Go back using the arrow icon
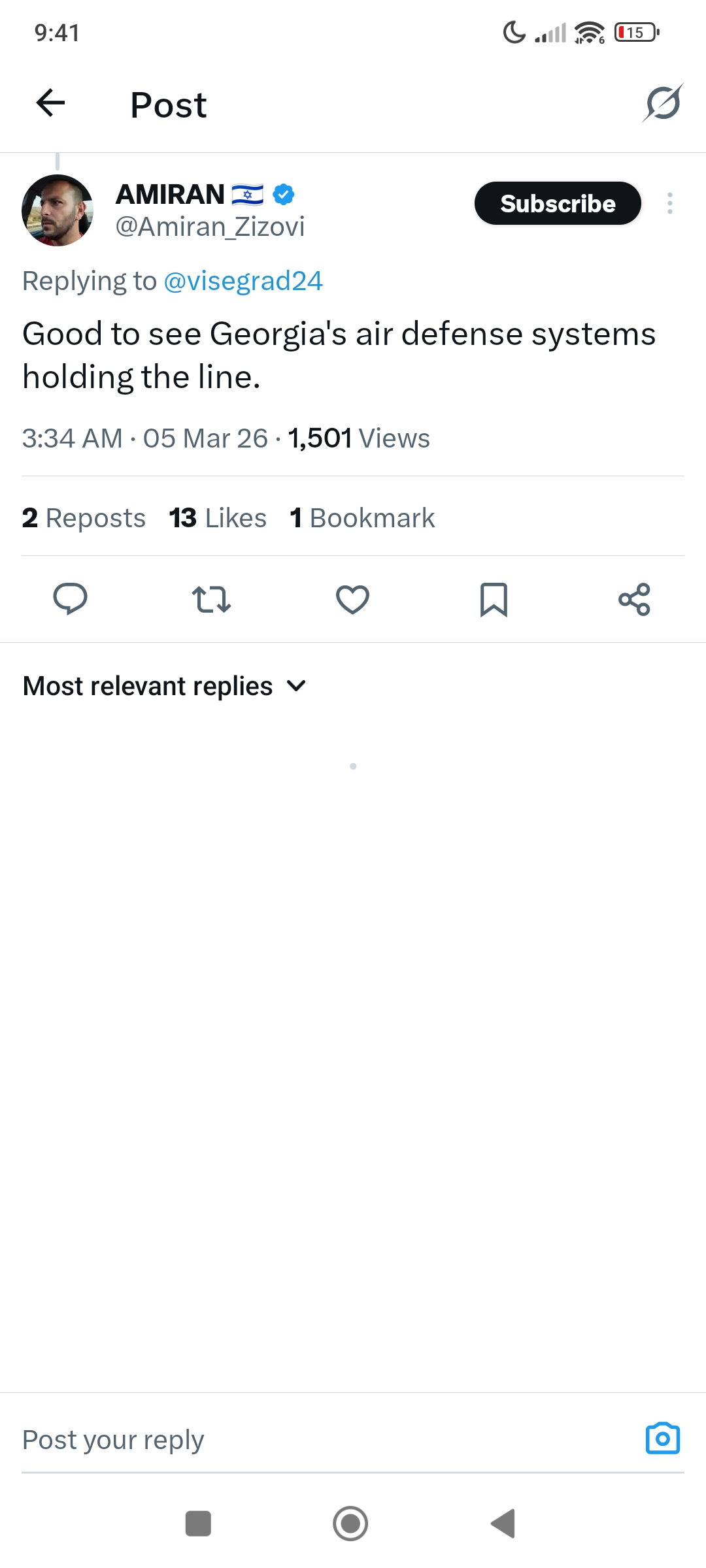The width and height of the screenshot is (706, 1568). (x=50, y=104)
